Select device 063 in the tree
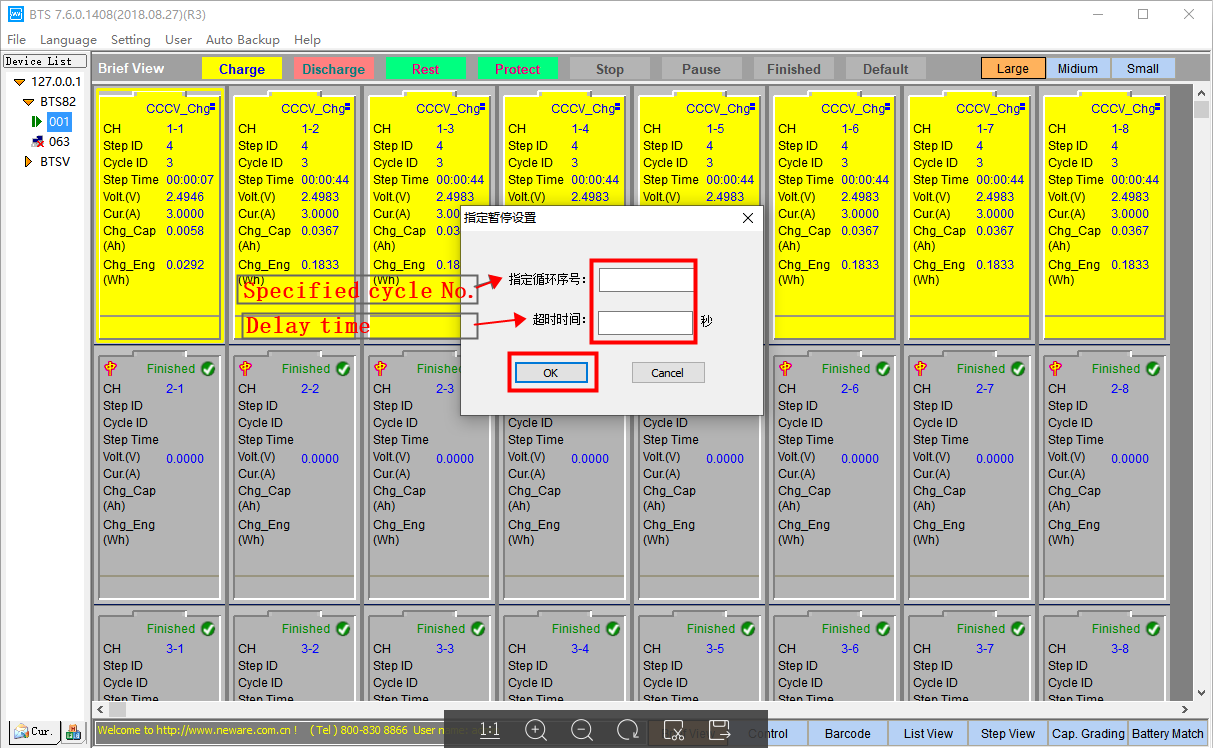The width and height of the screenshot is (1213, 748). pos(59,142)
